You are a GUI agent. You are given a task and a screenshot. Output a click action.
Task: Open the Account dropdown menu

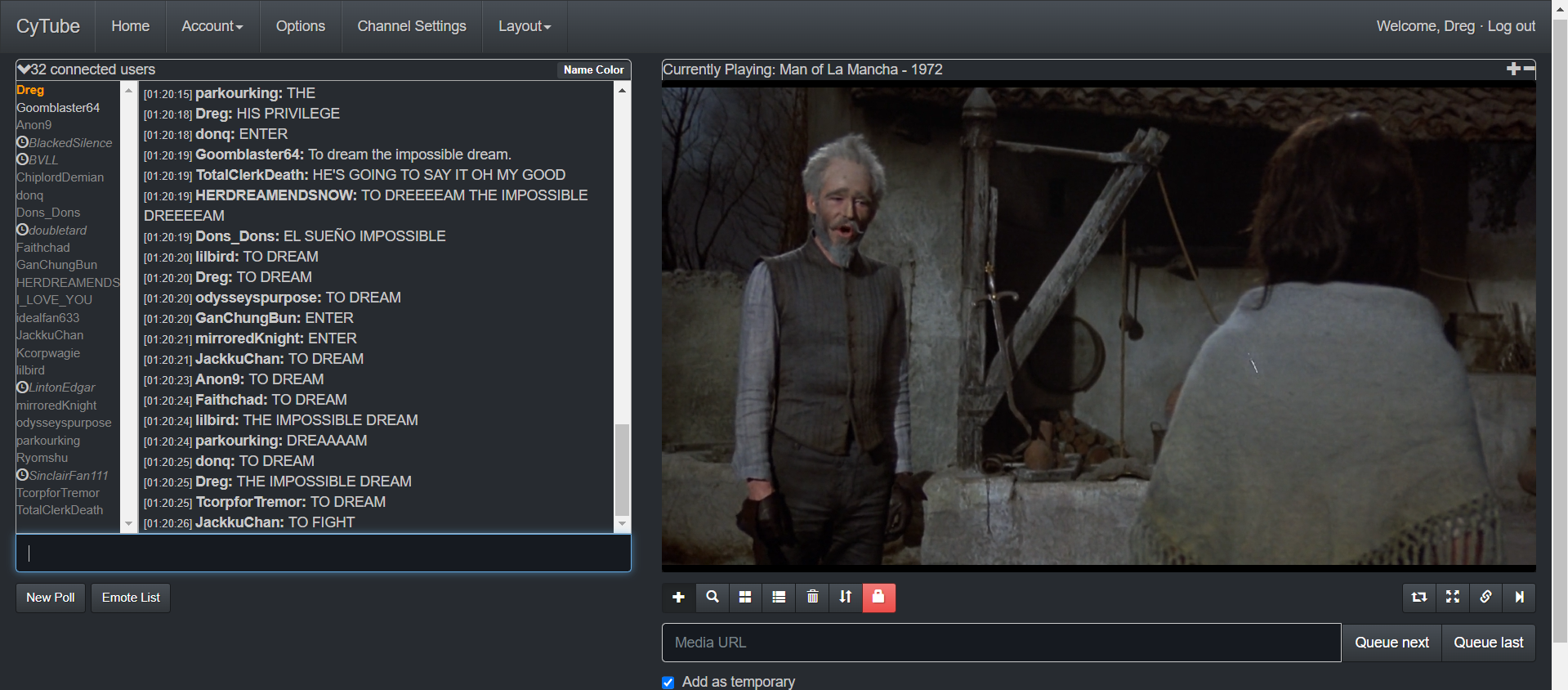[x=212, y=26]
